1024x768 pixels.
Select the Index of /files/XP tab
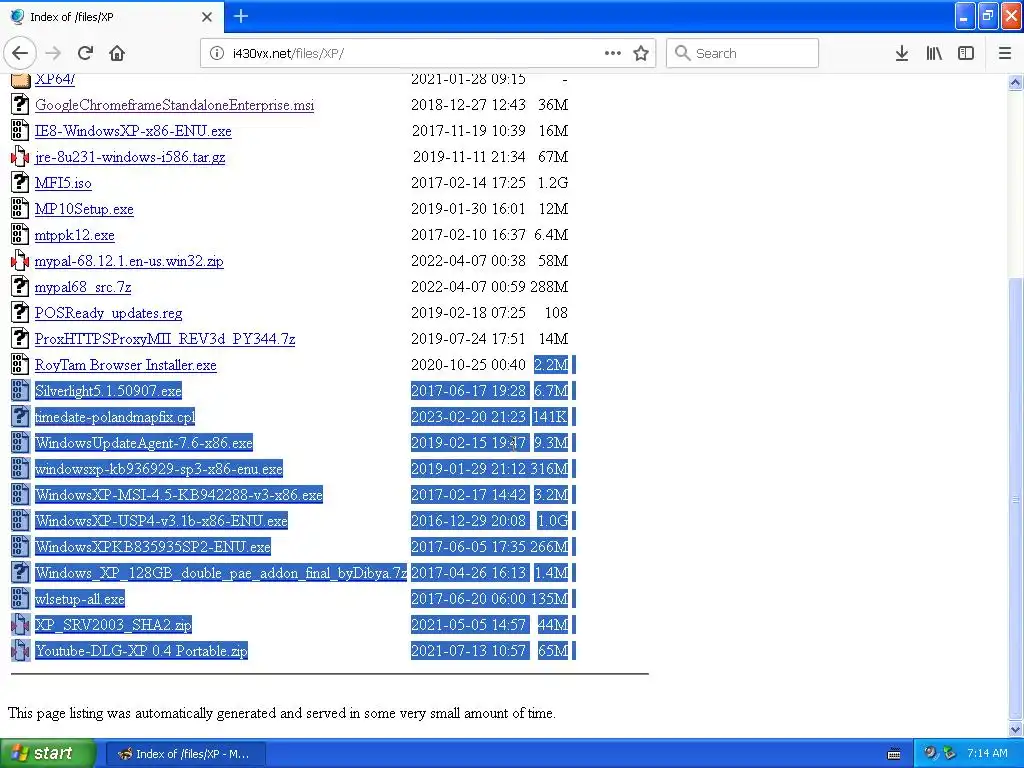click(112, 17)
